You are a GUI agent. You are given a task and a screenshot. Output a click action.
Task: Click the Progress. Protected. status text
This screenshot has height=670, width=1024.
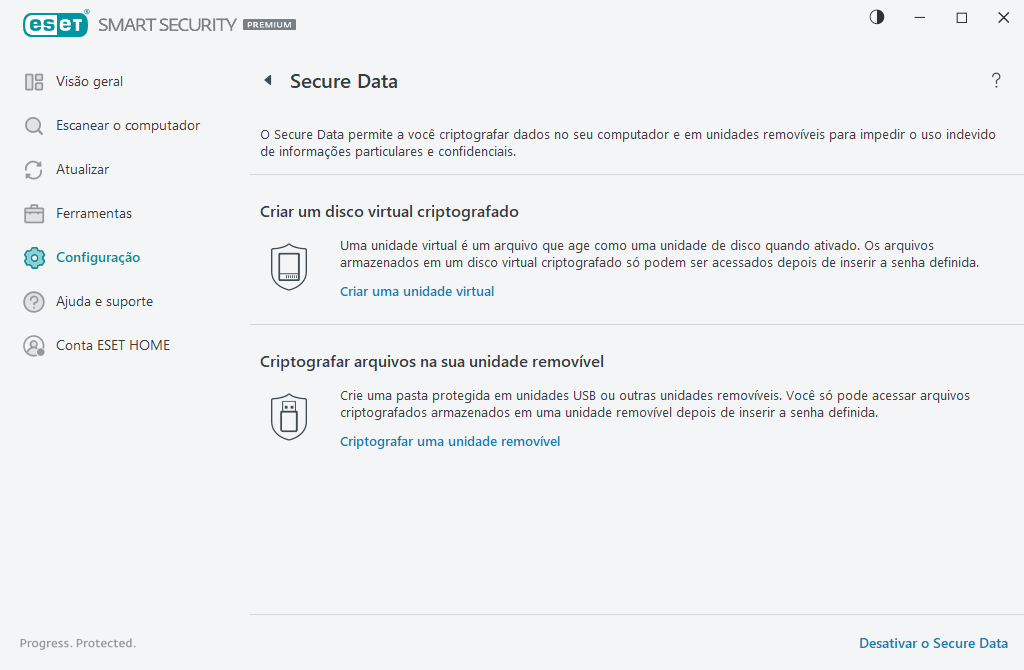tap(78, 643)
